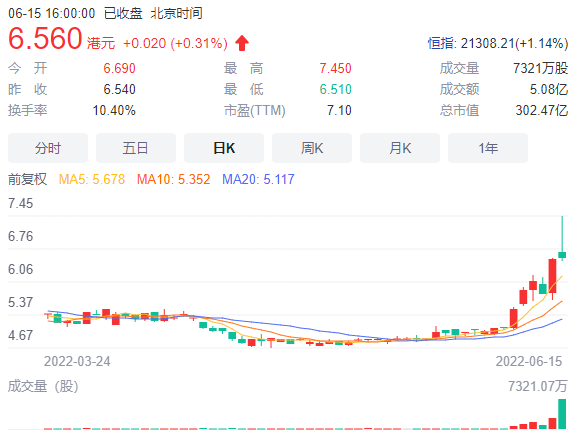Click the tallest green volume bar
579x436 pixels.
(562, 414)
